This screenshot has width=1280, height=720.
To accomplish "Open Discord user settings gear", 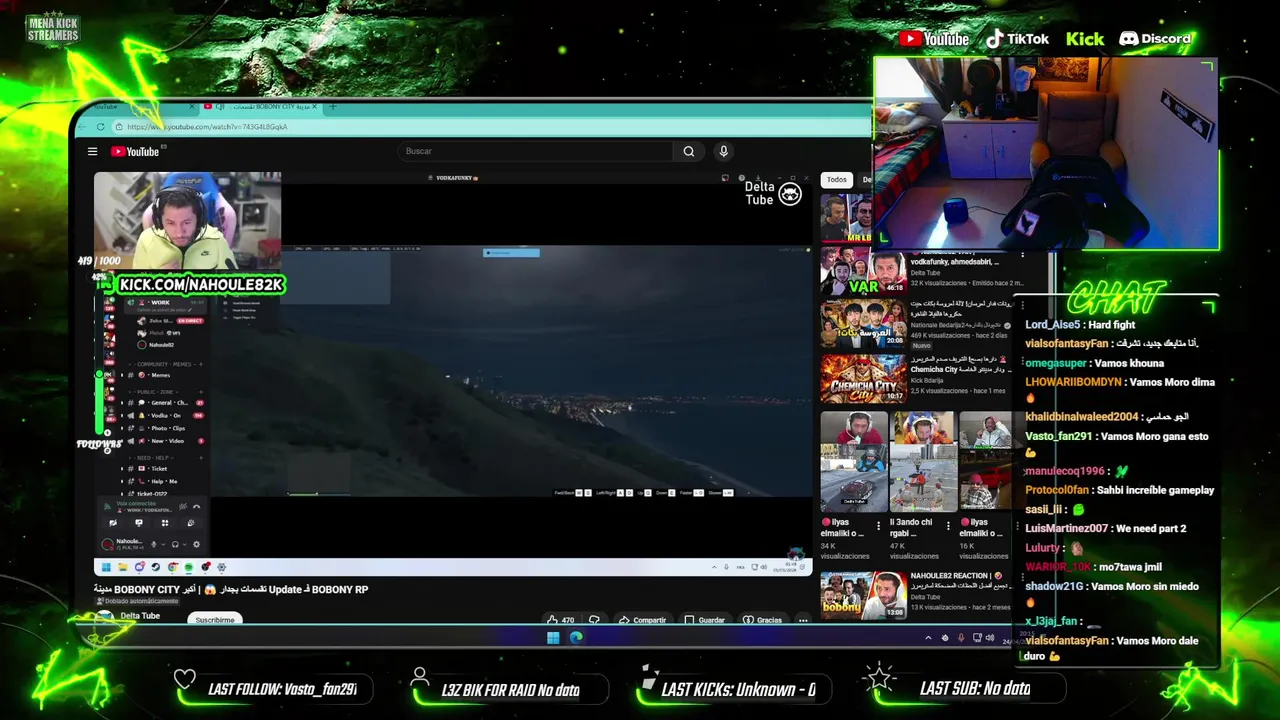I will (x=196, y=544).
